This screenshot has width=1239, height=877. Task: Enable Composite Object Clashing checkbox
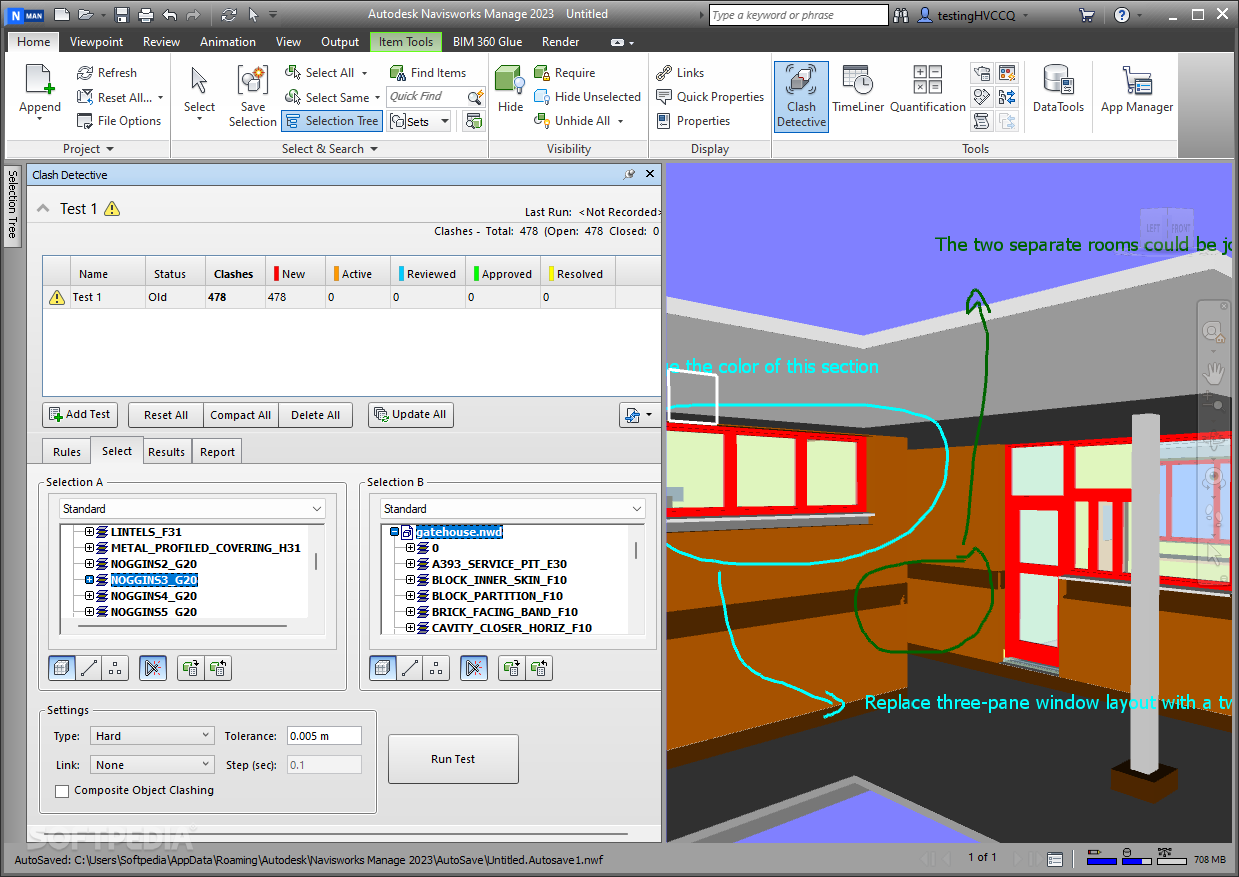[x=62, y=791]
